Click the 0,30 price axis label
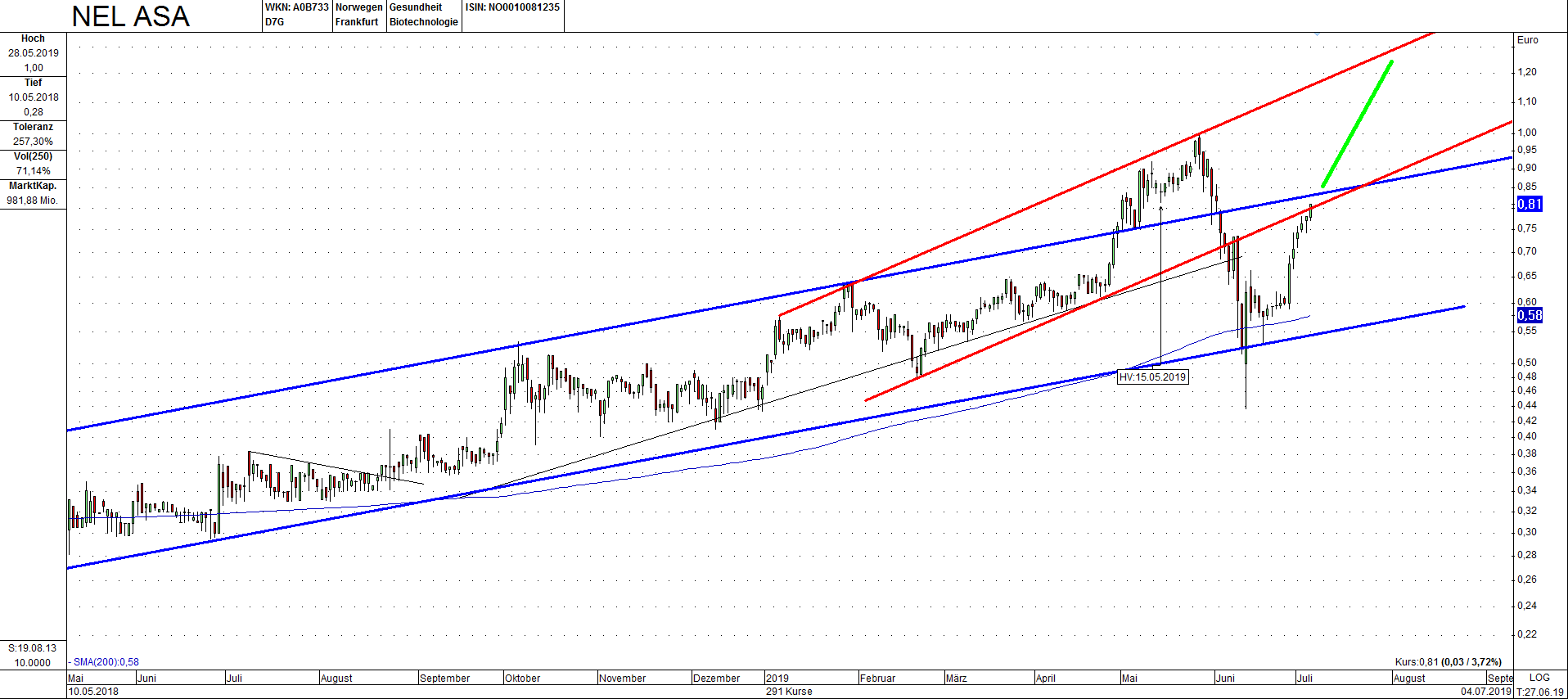1568x699 pixels. click(1527, 532)
